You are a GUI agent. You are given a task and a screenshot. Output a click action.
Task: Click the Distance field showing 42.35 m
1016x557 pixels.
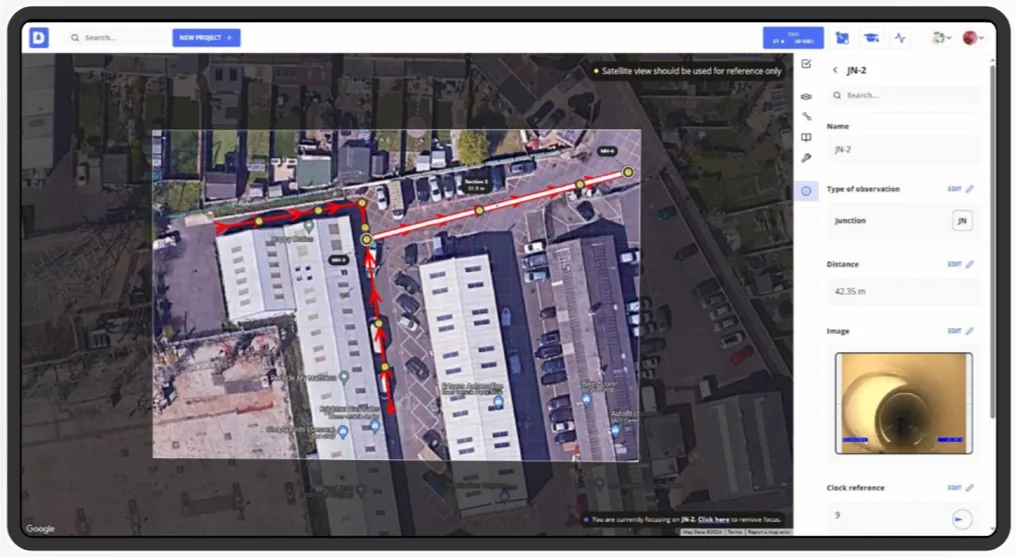pyautogui.click(x=904, y=291)
